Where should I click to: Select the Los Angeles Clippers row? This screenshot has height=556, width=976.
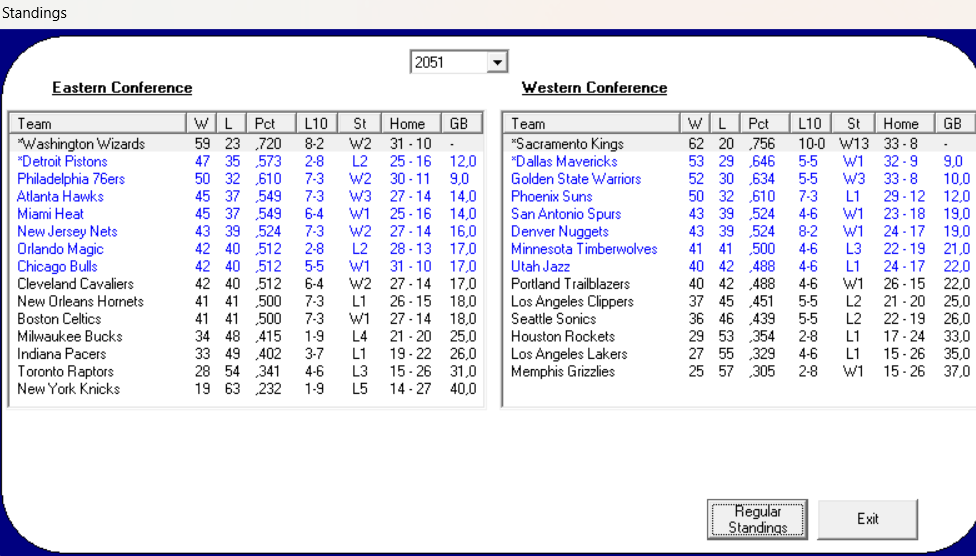point(740,301)
